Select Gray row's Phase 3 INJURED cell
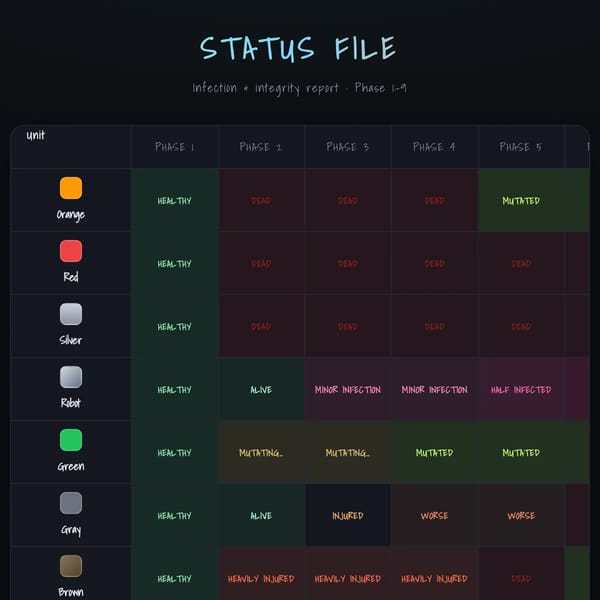Viewport: 600px width, 600px height. (348, 515)
